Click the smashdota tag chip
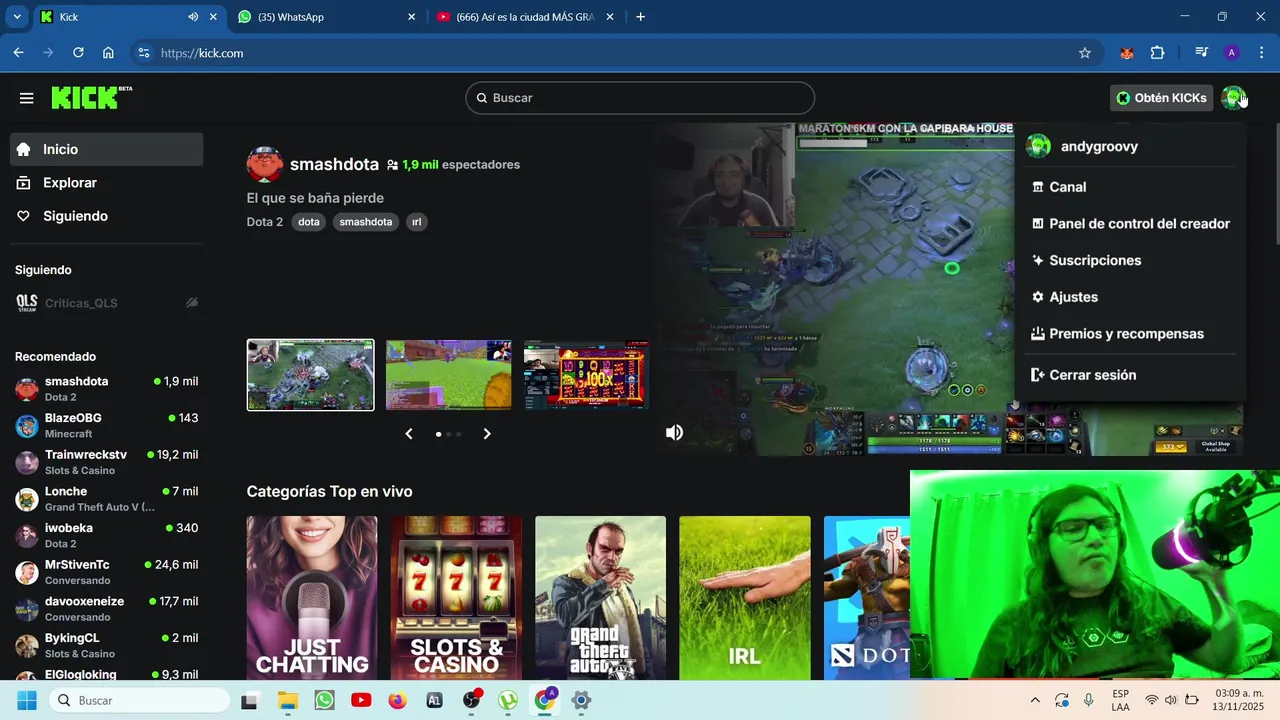Viewport: 1280px width, 720px height. [x=366, y=222]
